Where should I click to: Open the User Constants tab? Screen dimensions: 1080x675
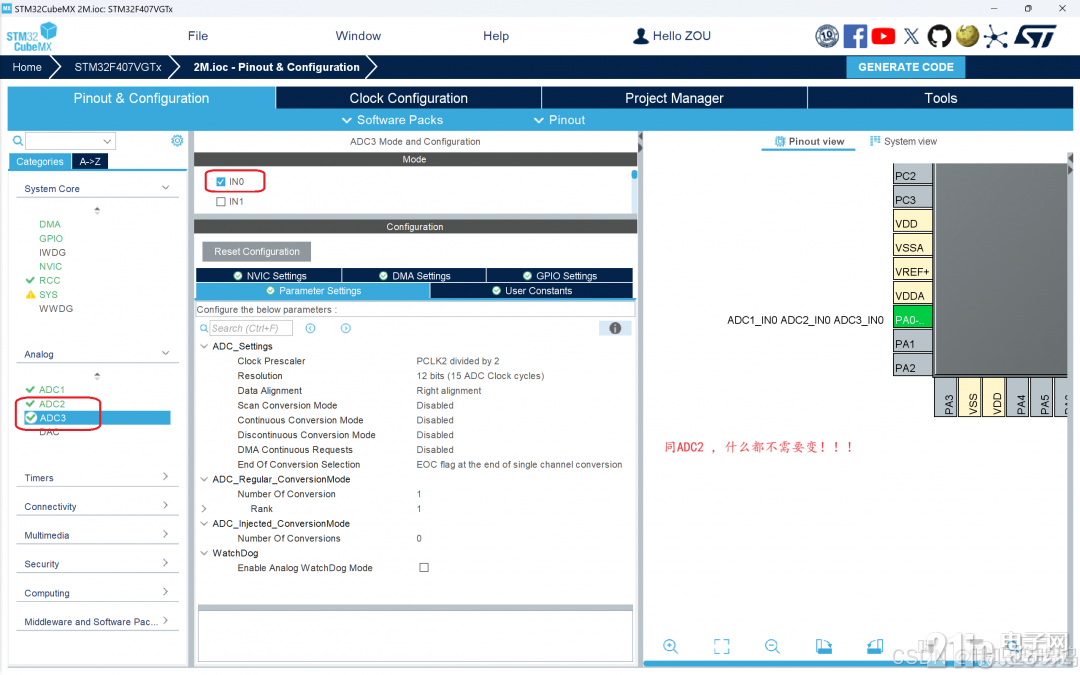click(x=532, y=291)
